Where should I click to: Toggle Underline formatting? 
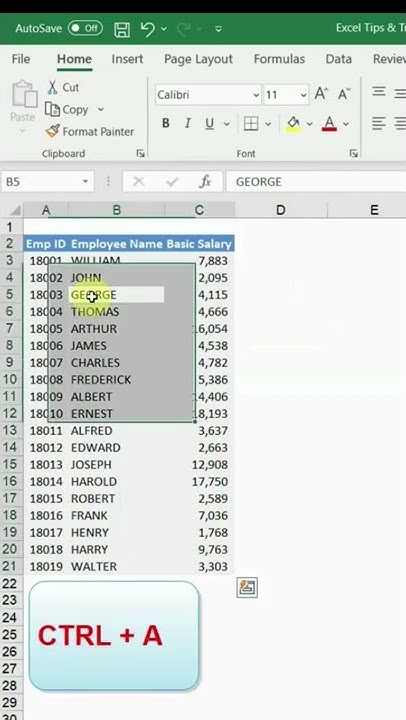click(209, 124)
